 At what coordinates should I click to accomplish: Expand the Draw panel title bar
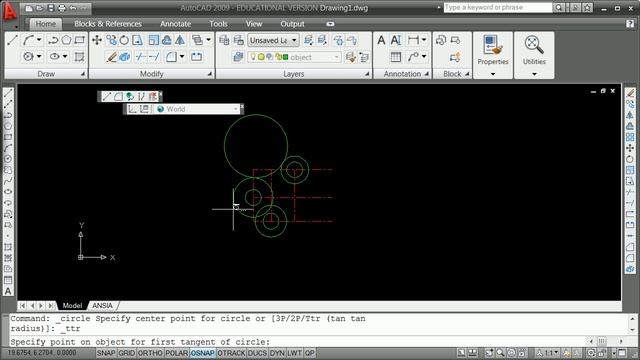coord(46,74)
